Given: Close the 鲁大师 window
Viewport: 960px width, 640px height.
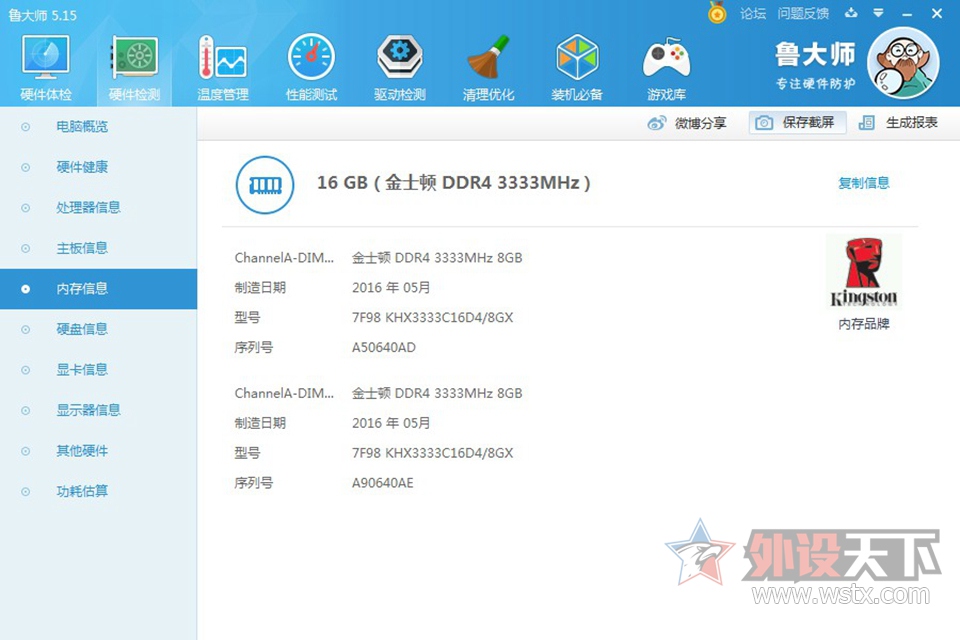Looking at the screenshot, I should pyautogui.click(x=937, y=13).
